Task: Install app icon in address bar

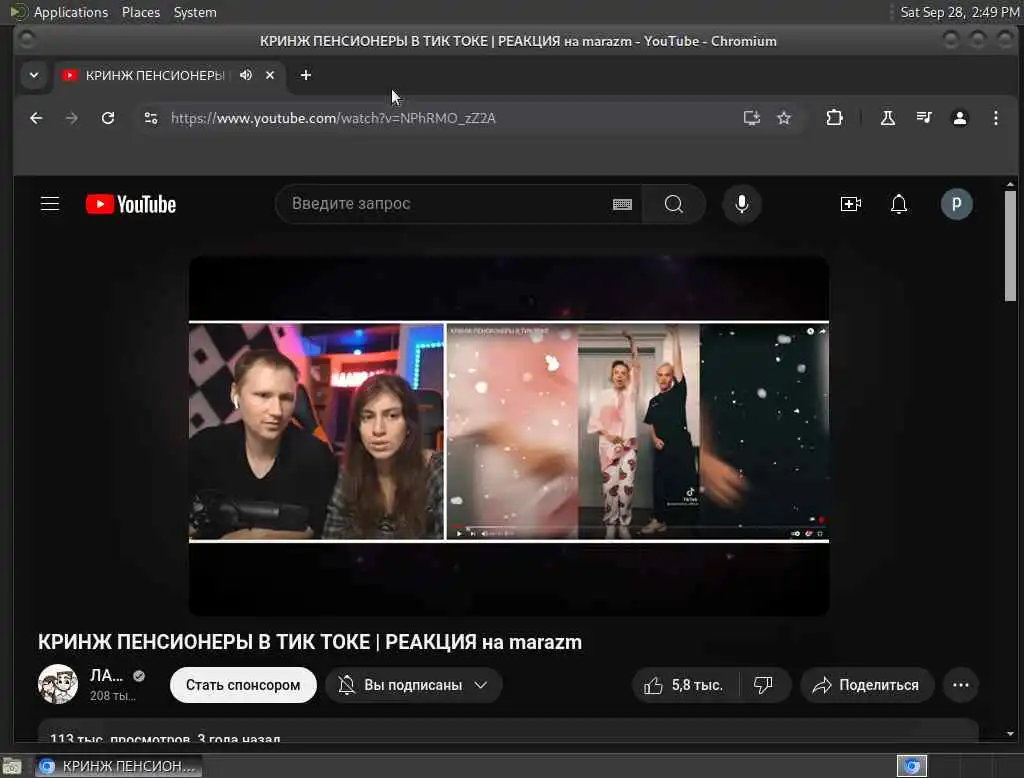Action: coord(752,118)
